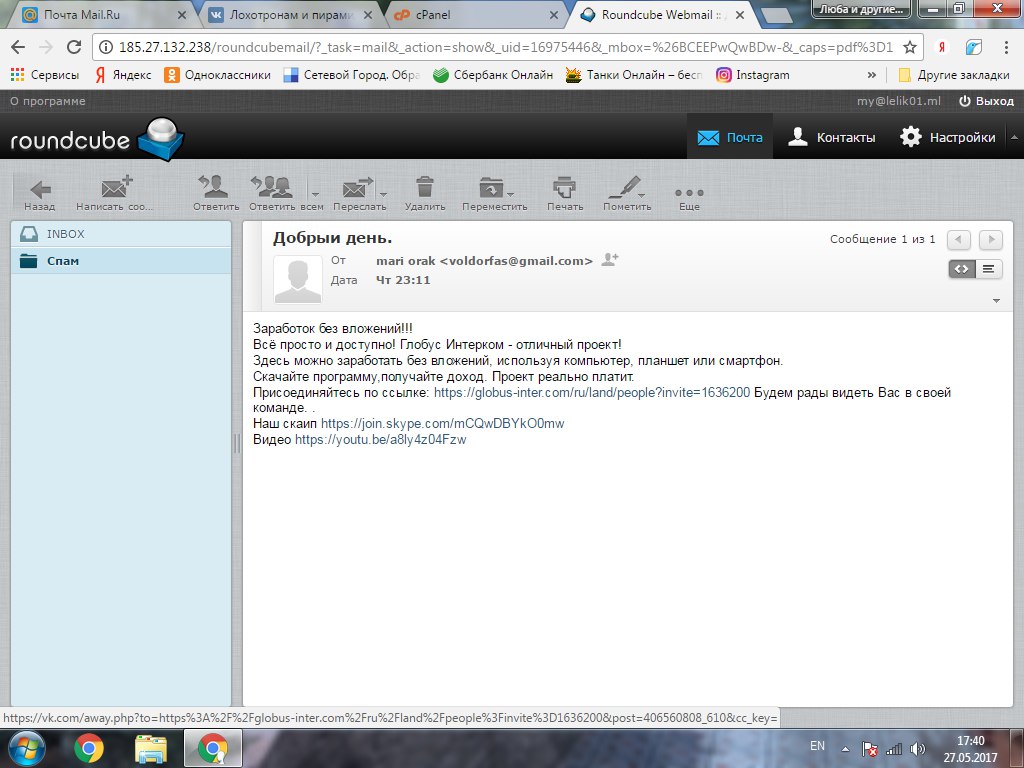Expand message headers details arrow

pos(996,301)
